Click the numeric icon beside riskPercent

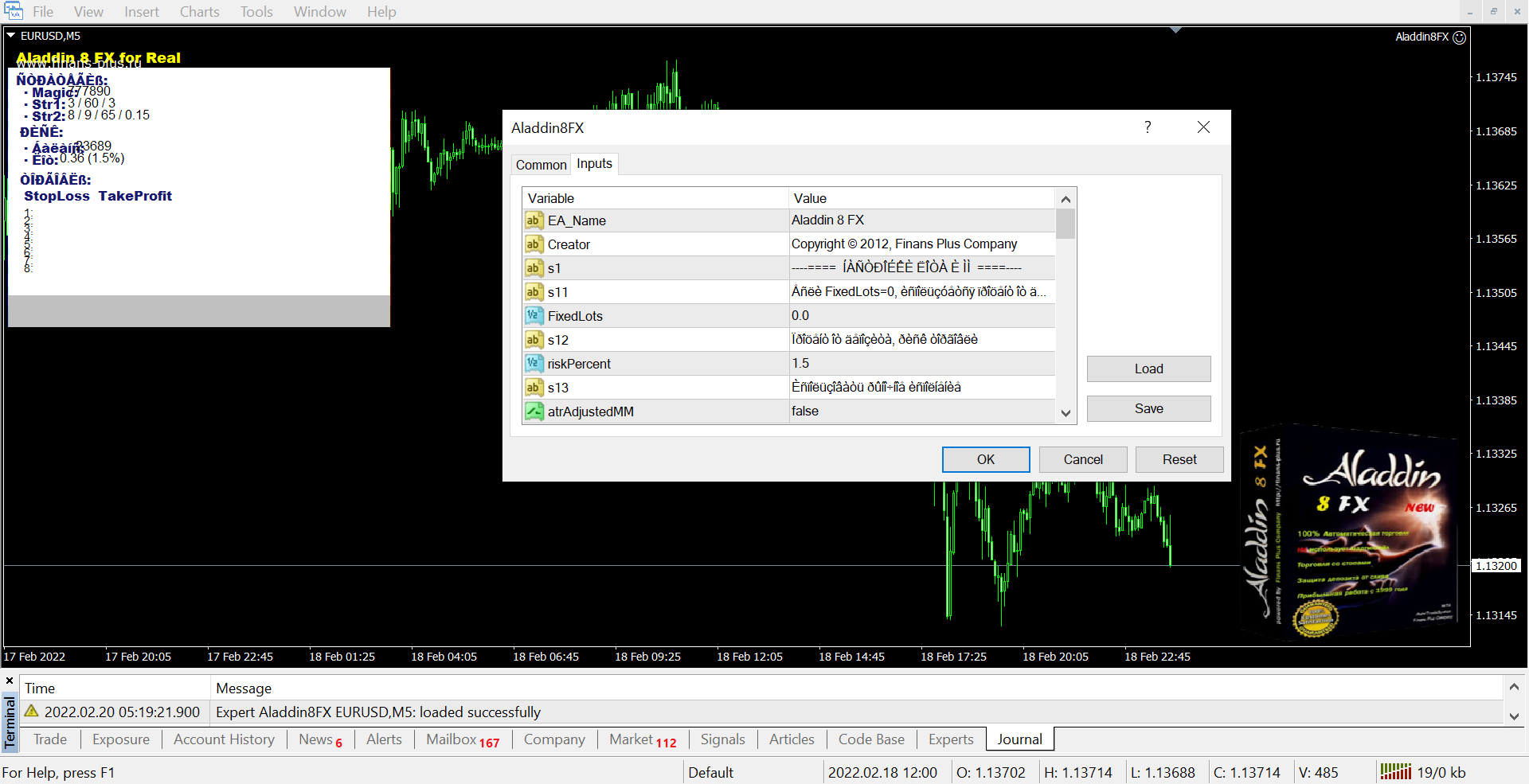pos(534,364)
